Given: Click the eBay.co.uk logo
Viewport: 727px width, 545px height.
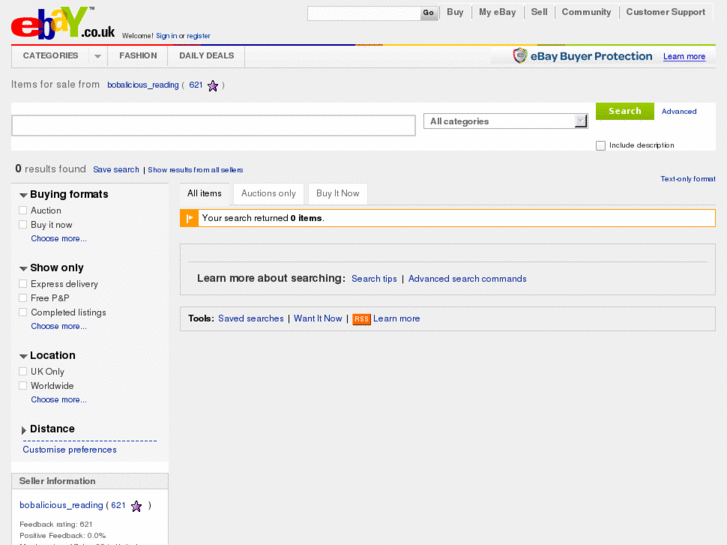Looking at the screenshot, I should (x=63, y=23).
